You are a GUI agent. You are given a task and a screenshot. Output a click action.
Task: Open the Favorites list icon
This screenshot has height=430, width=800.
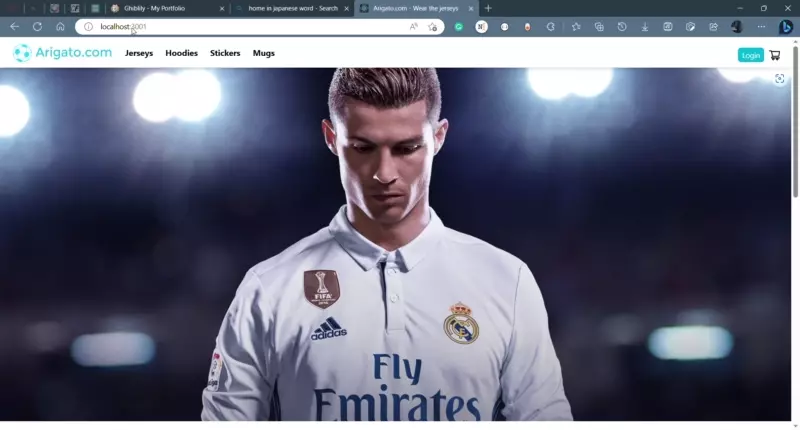pos(576,27)
